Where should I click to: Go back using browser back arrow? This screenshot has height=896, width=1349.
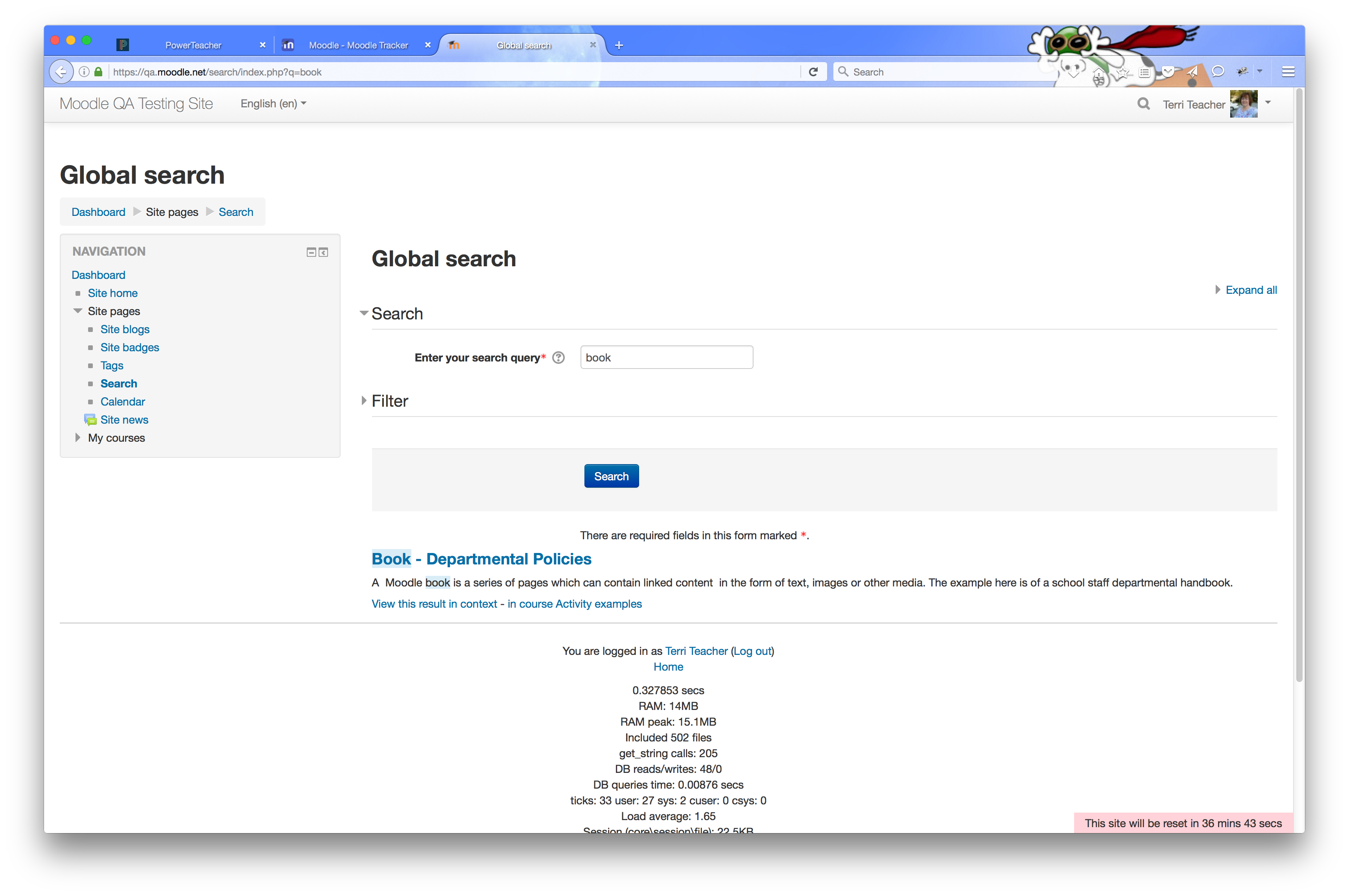point(61,72)
